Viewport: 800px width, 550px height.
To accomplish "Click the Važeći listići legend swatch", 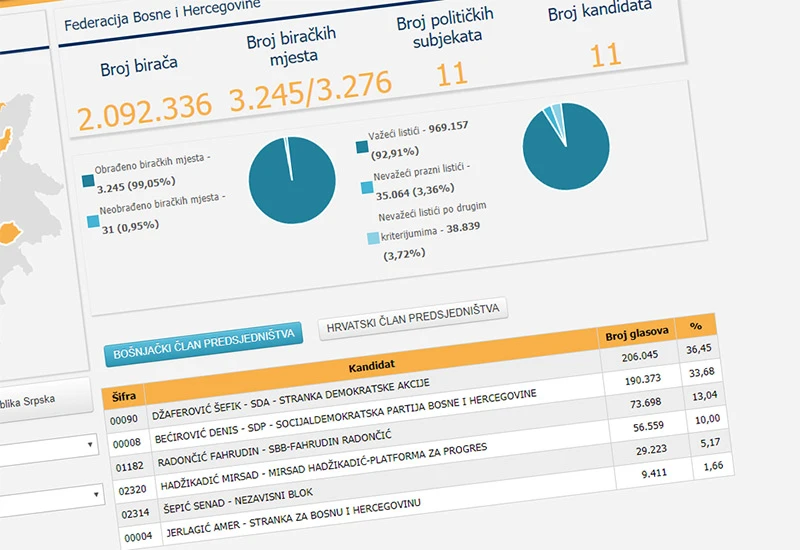I will click(362, 147).
